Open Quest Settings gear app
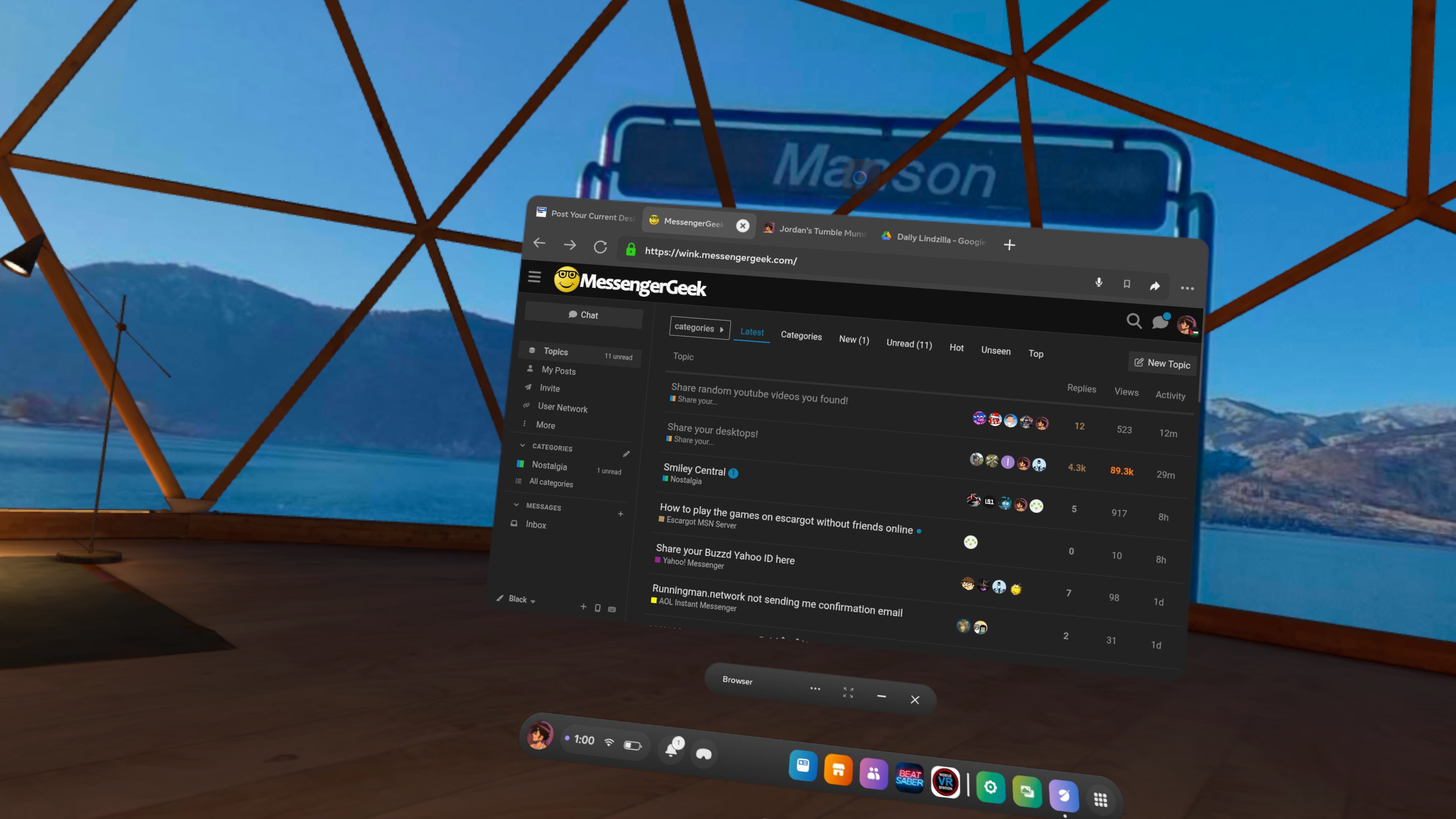Screen dimensions: 1456x819 point(990,787)
